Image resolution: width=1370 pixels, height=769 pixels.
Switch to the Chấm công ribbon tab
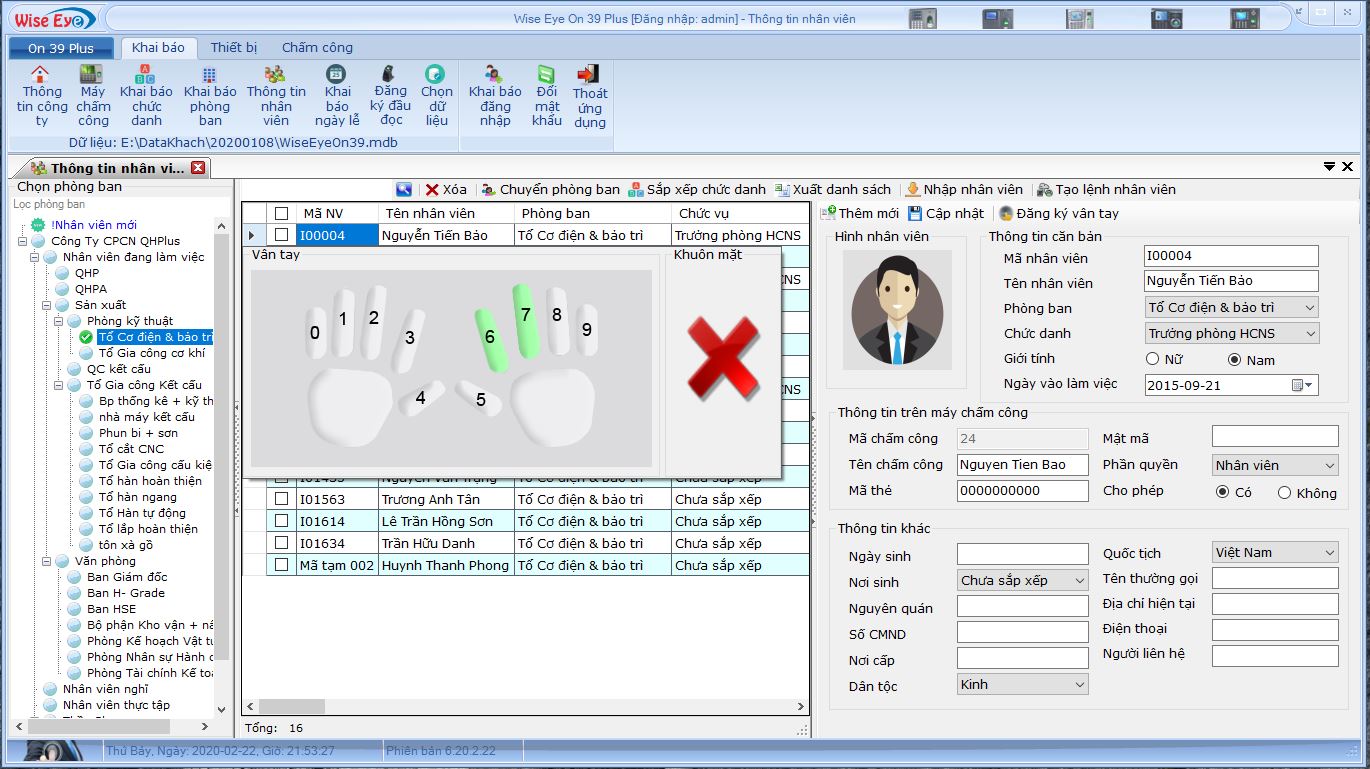tap(317, 48)
